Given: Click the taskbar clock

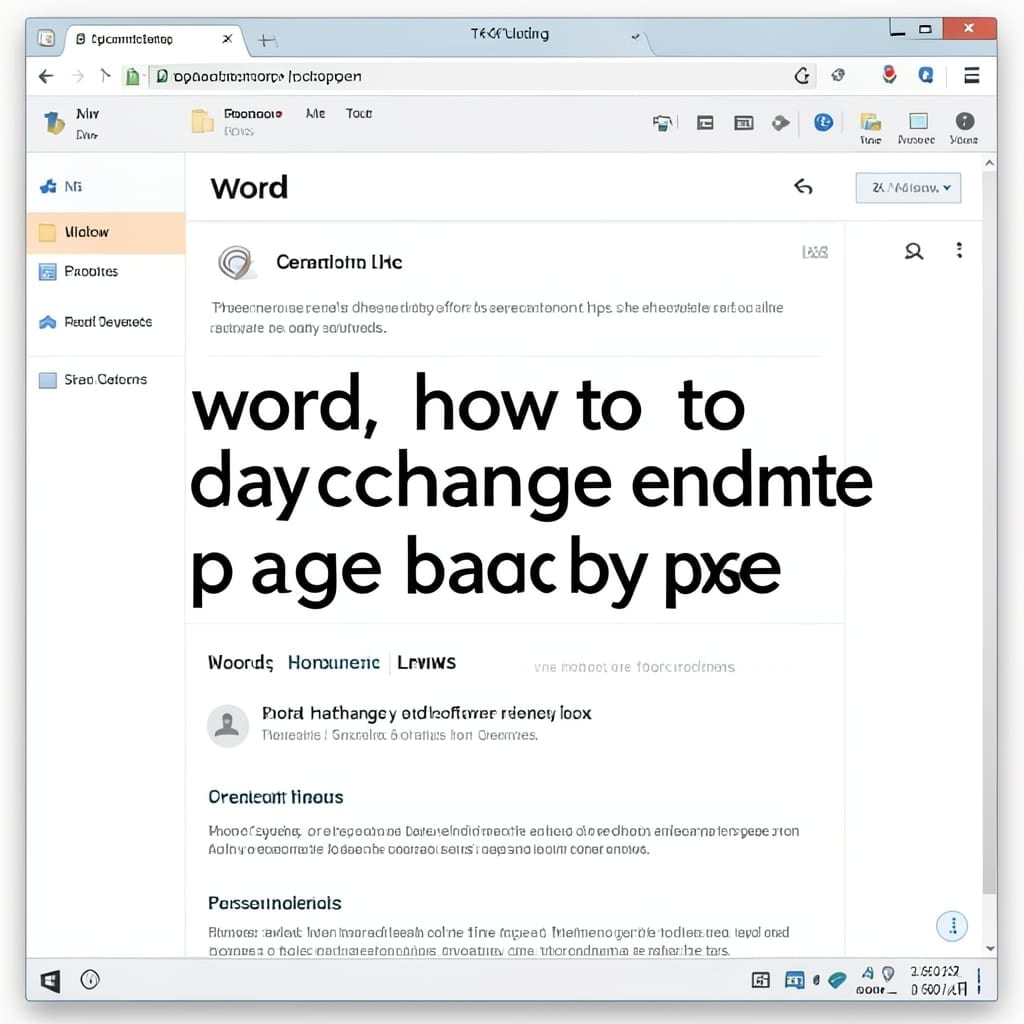Looking at the screenshot, I should tap(938, 980).
